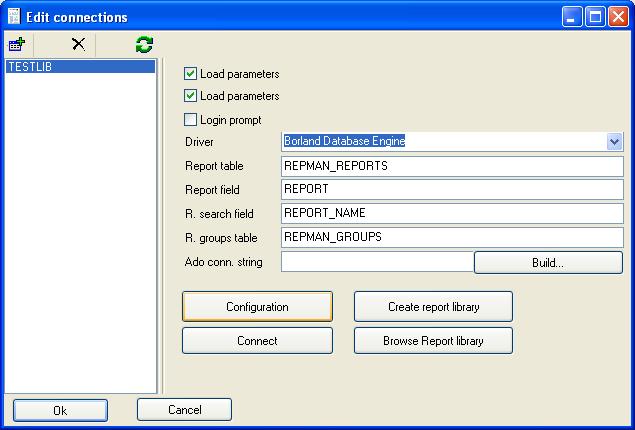Toggle the lower Load parameters checkbox
Viewport: 635px width, 430px height.
pos(191,96)
